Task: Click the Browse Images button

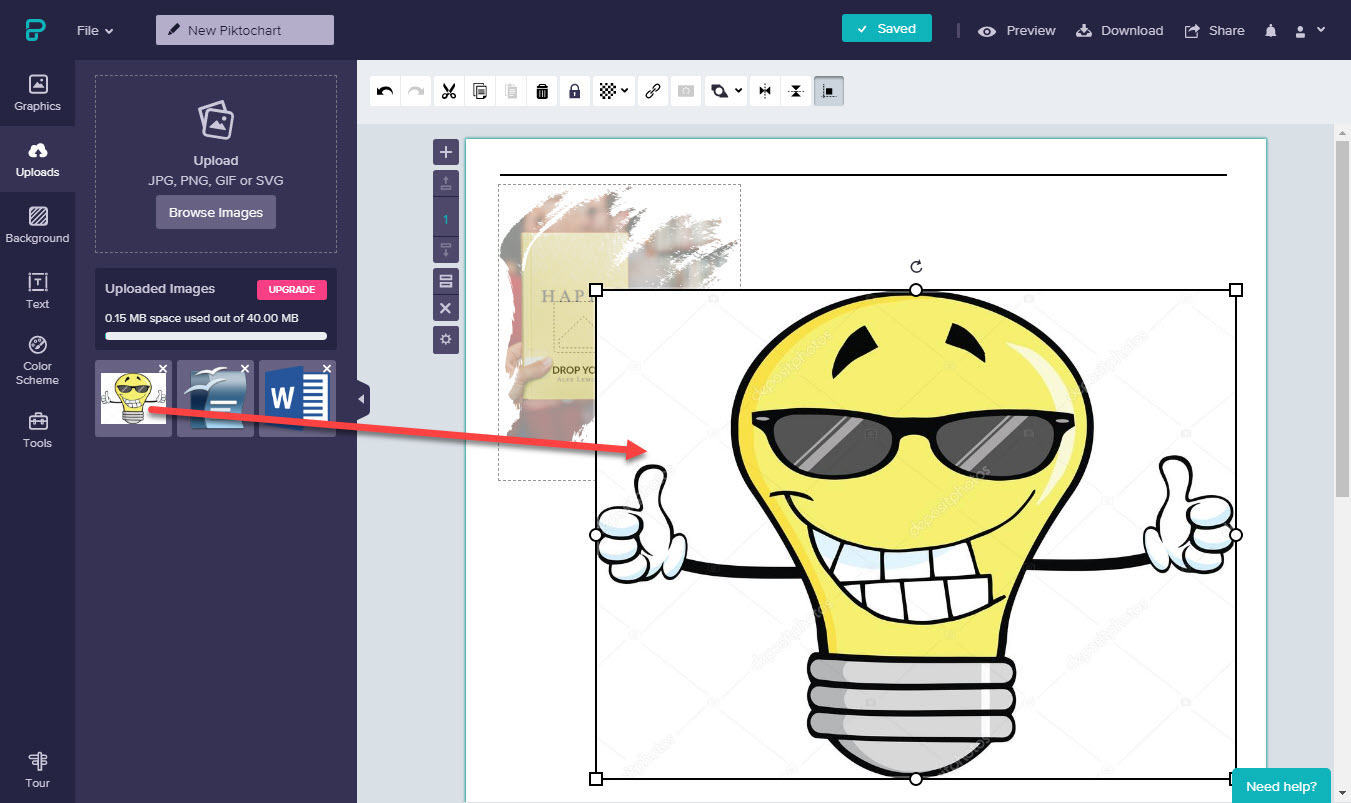Action: (x=216, y=212)
